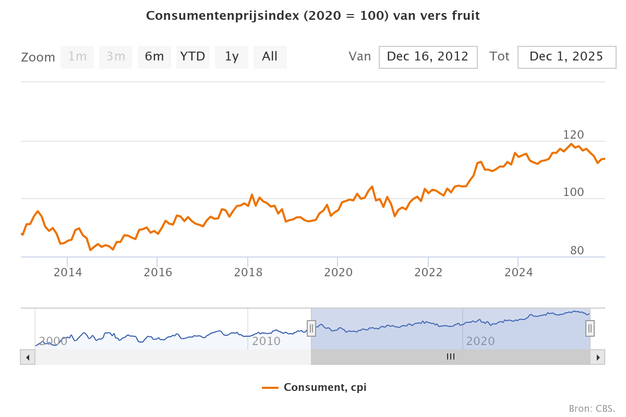Click the Bron: CBS source credit

point(592,408)
